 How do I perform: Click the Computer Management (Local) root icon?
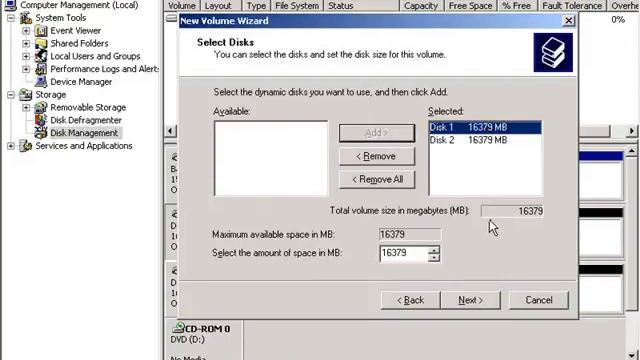pos(10,5)
